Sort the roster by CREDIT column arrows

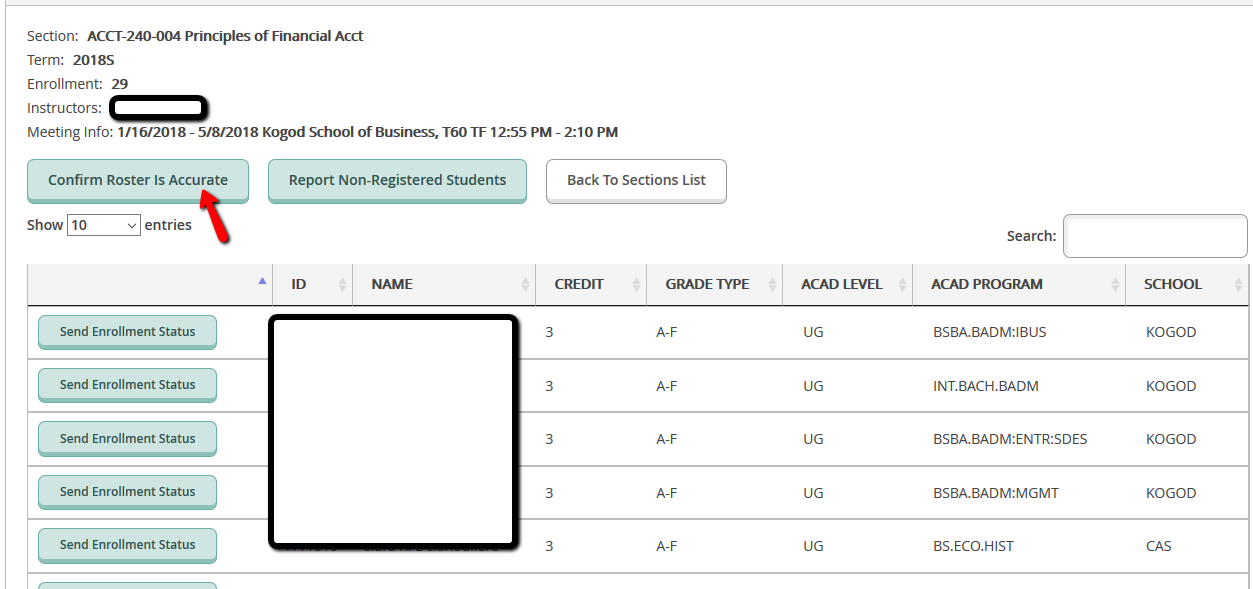coord(636,285)
